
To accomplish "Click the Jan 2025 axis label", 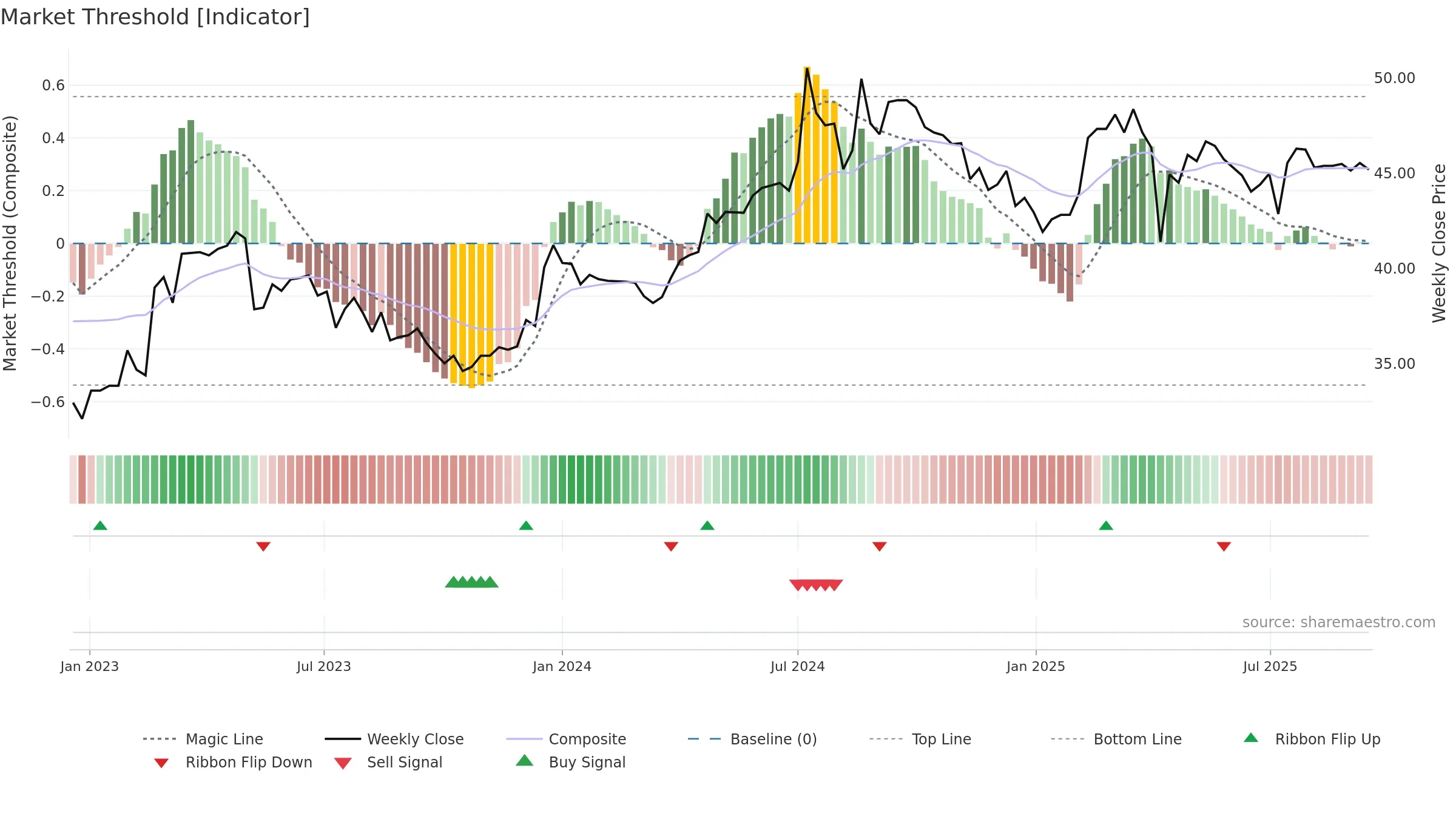I will pos(1036,667).
